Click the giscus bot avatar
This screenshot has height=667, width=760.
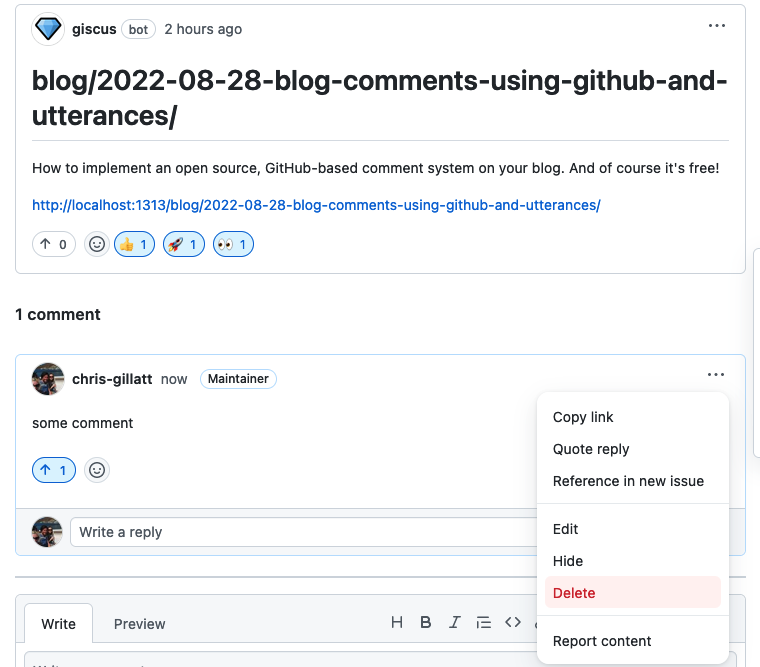click(x=48, y=29)
